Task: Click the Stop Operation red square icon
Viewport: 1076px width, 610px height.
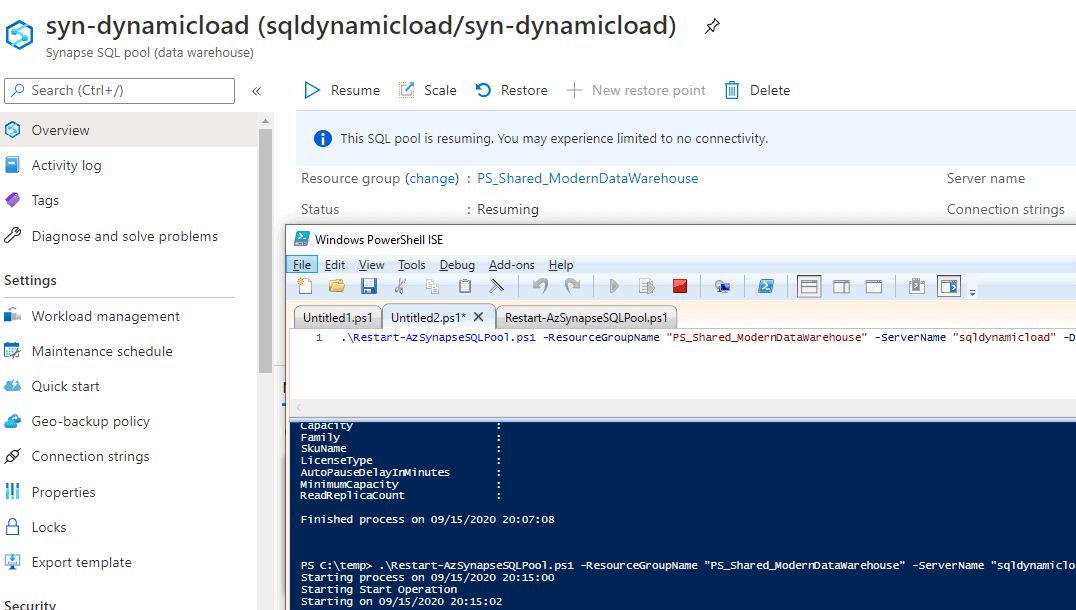Action: click(x=680, y=286)
